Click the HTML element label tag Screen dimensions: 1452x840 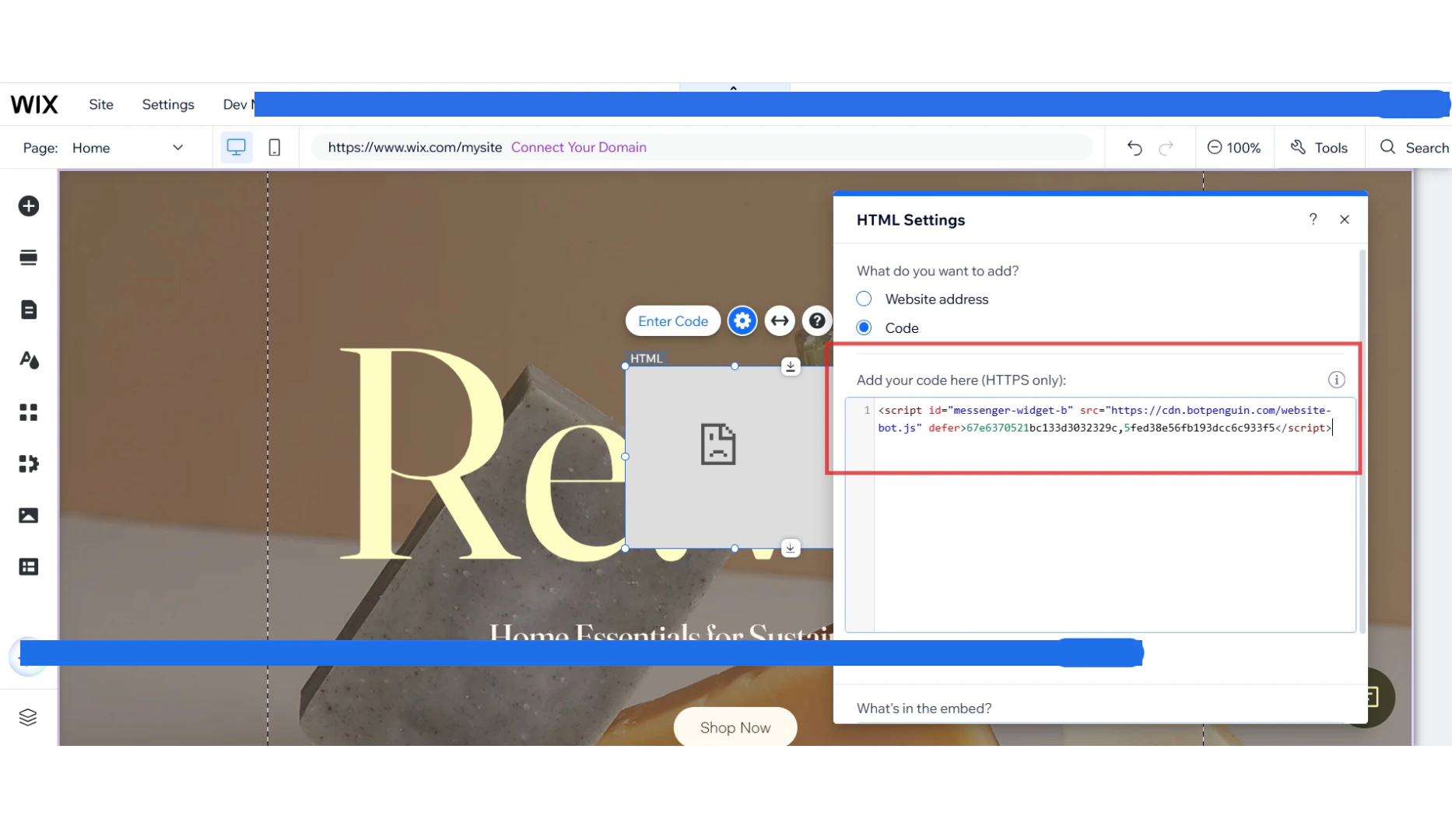coord(646,359)
